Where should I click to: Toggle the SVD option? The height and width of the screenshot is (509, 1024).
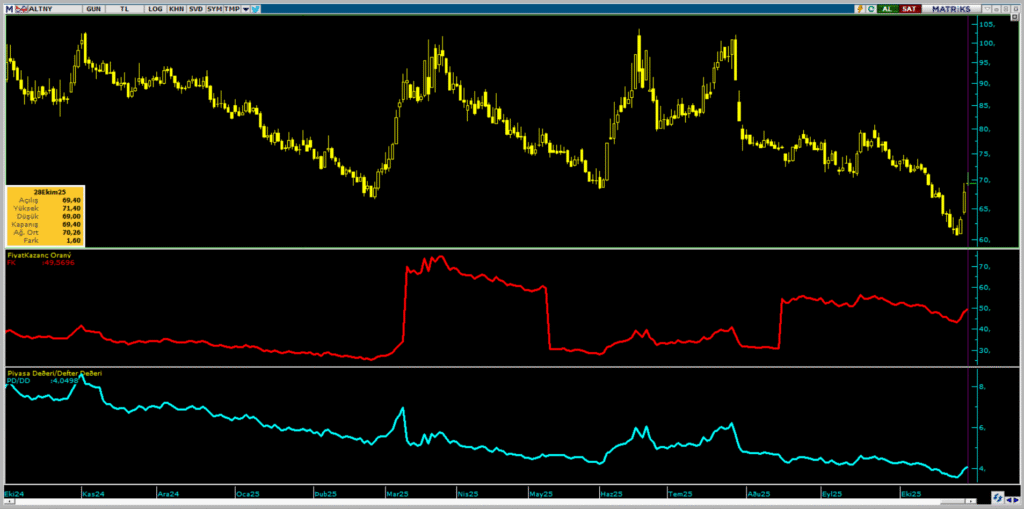click(195, 8)
